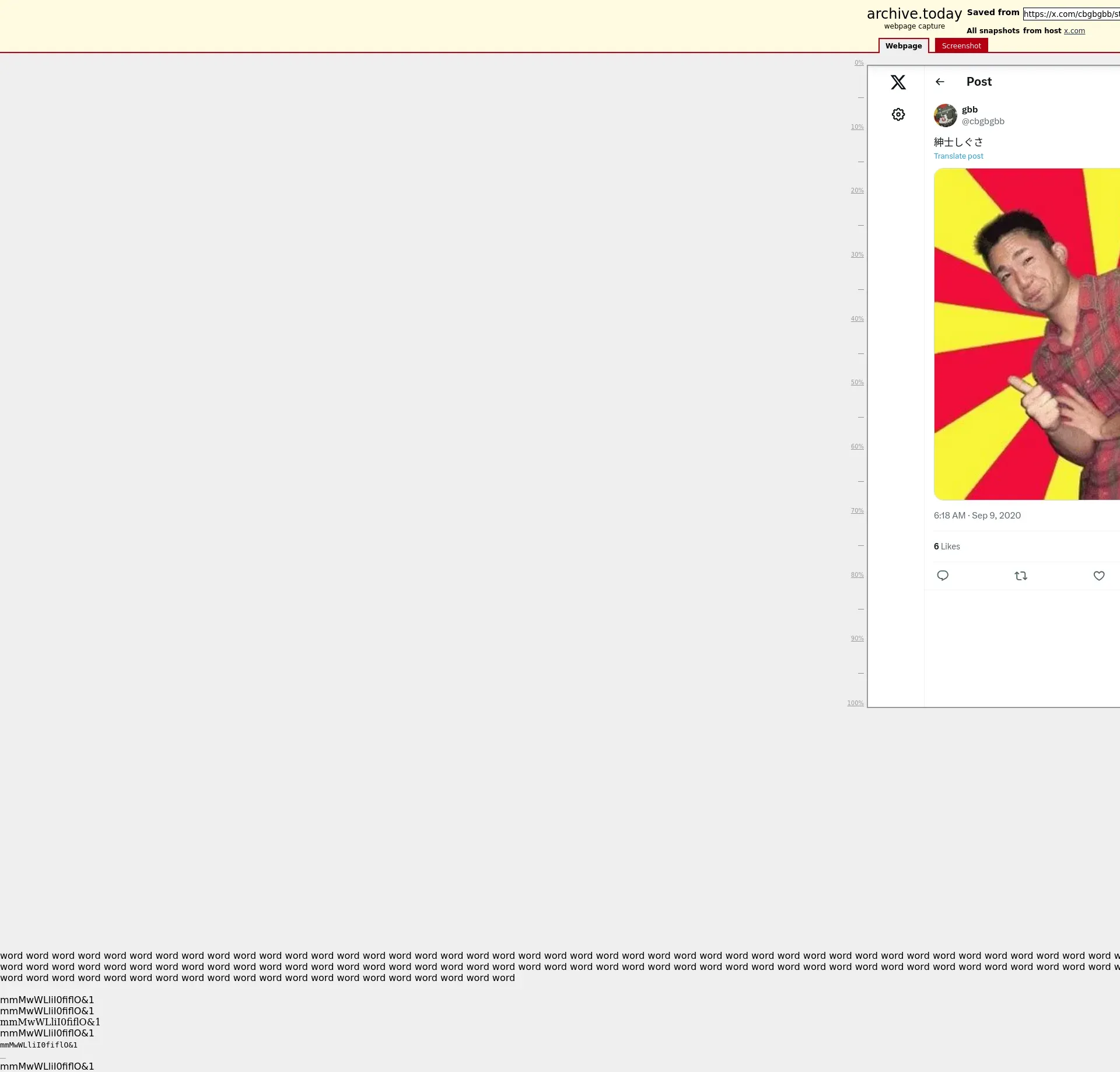
Task: Jump to 20% scroll marker
Action: pyautogui.click(x=856, y=191)
